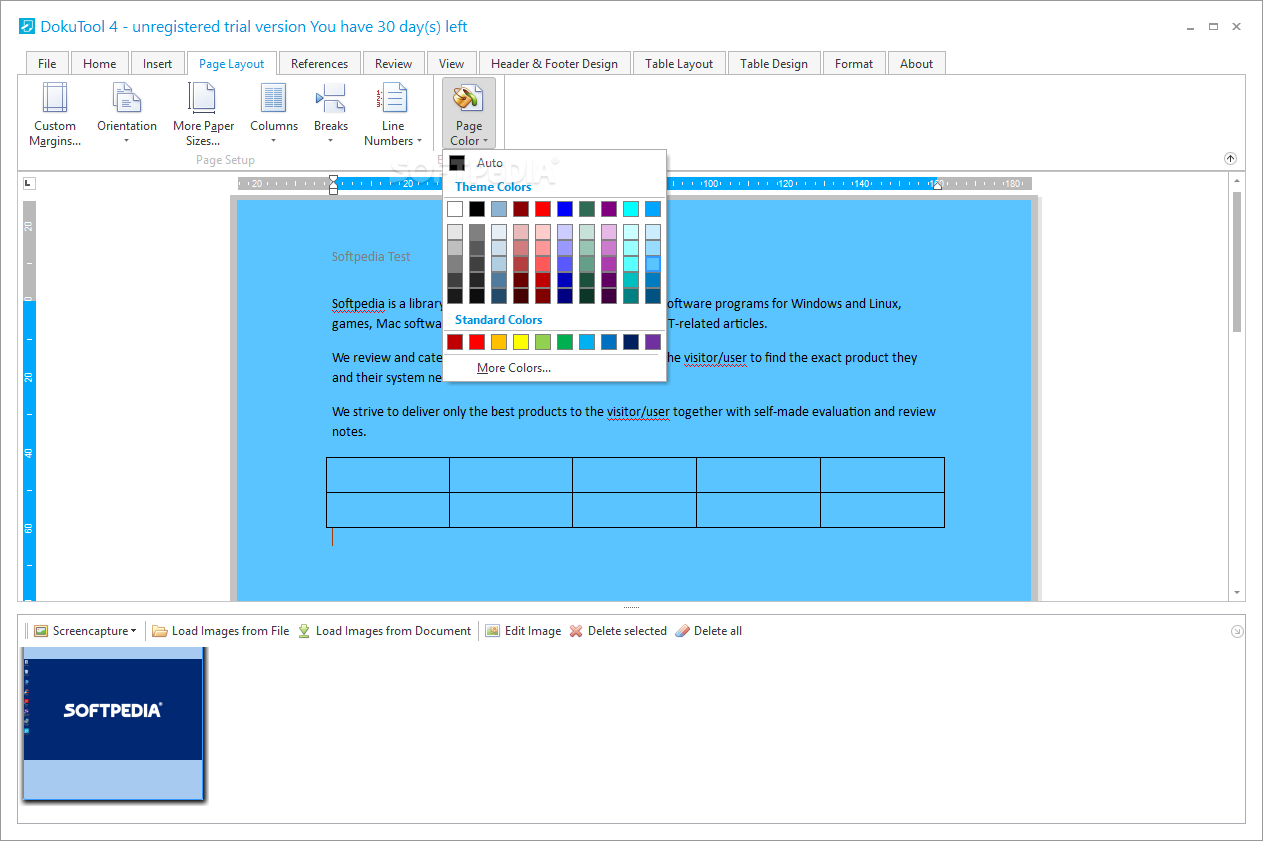The width and height of the screenshot is (1263, 841).
Task: Click the 'Softpedia Test' header text
Action: (x=371, y=257)
